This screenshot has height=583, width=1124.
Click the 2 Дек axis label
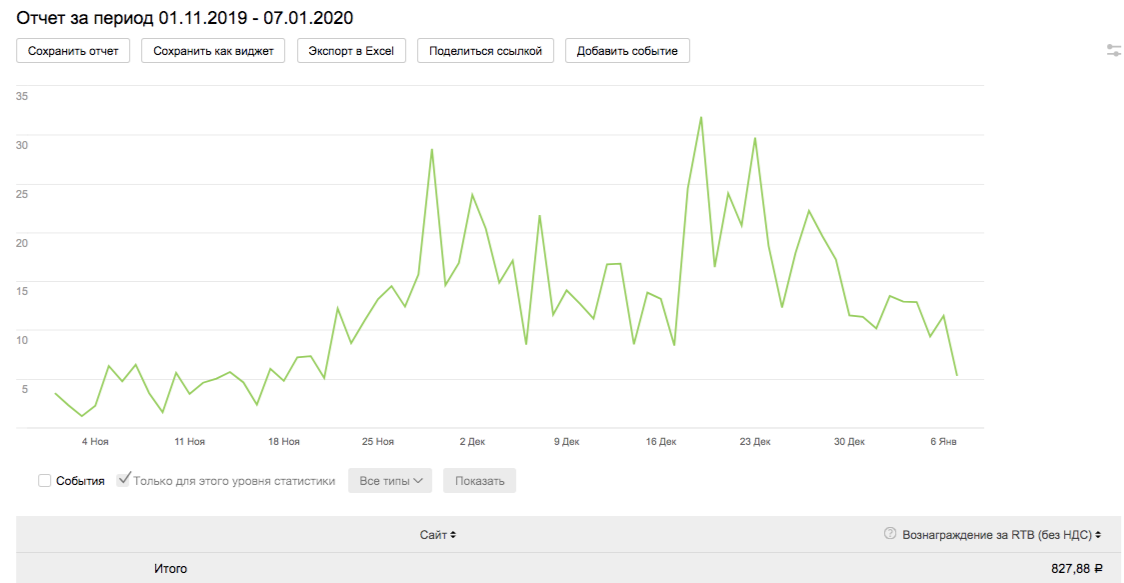point(472,441)
